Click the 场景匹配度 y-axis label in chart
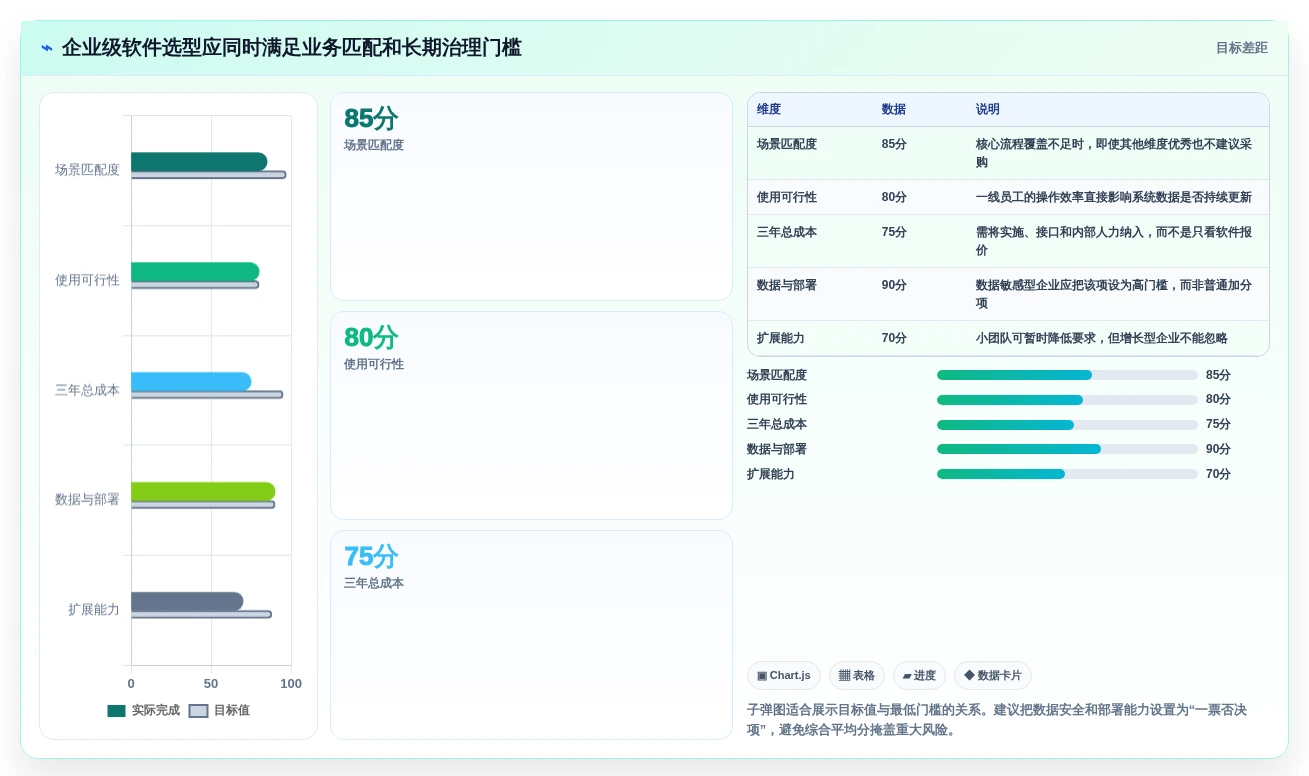Screen dimensions: 1309x776 [x=87, y=170]
